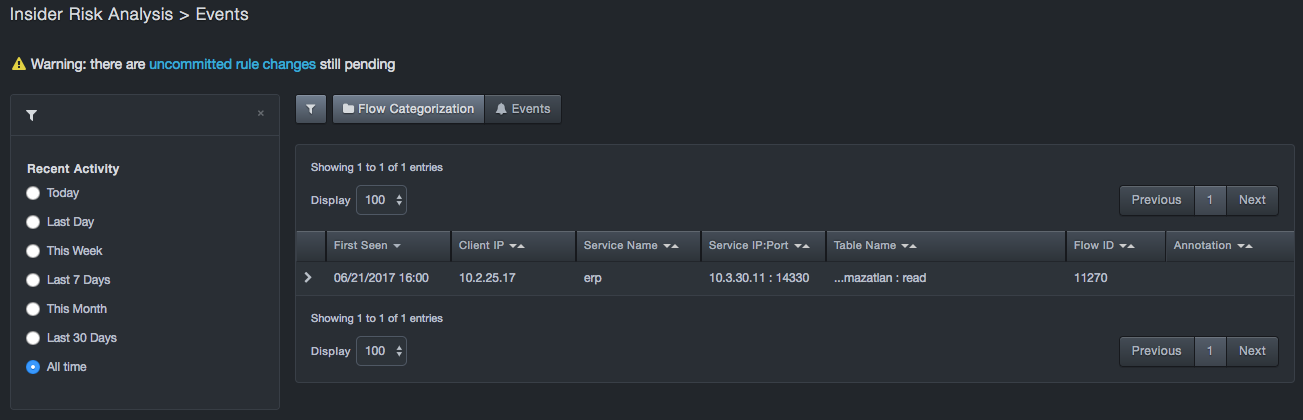
Task: Switch to the Events tab
Action: (x=523, y=109)
